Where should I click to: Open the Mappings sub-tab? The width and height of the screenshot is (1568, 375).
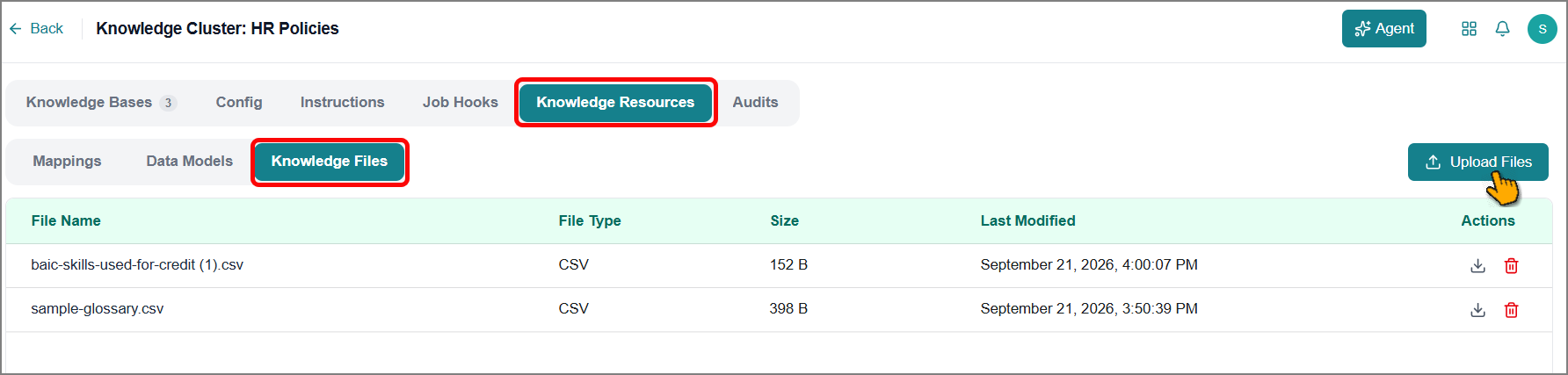point(67,162)
